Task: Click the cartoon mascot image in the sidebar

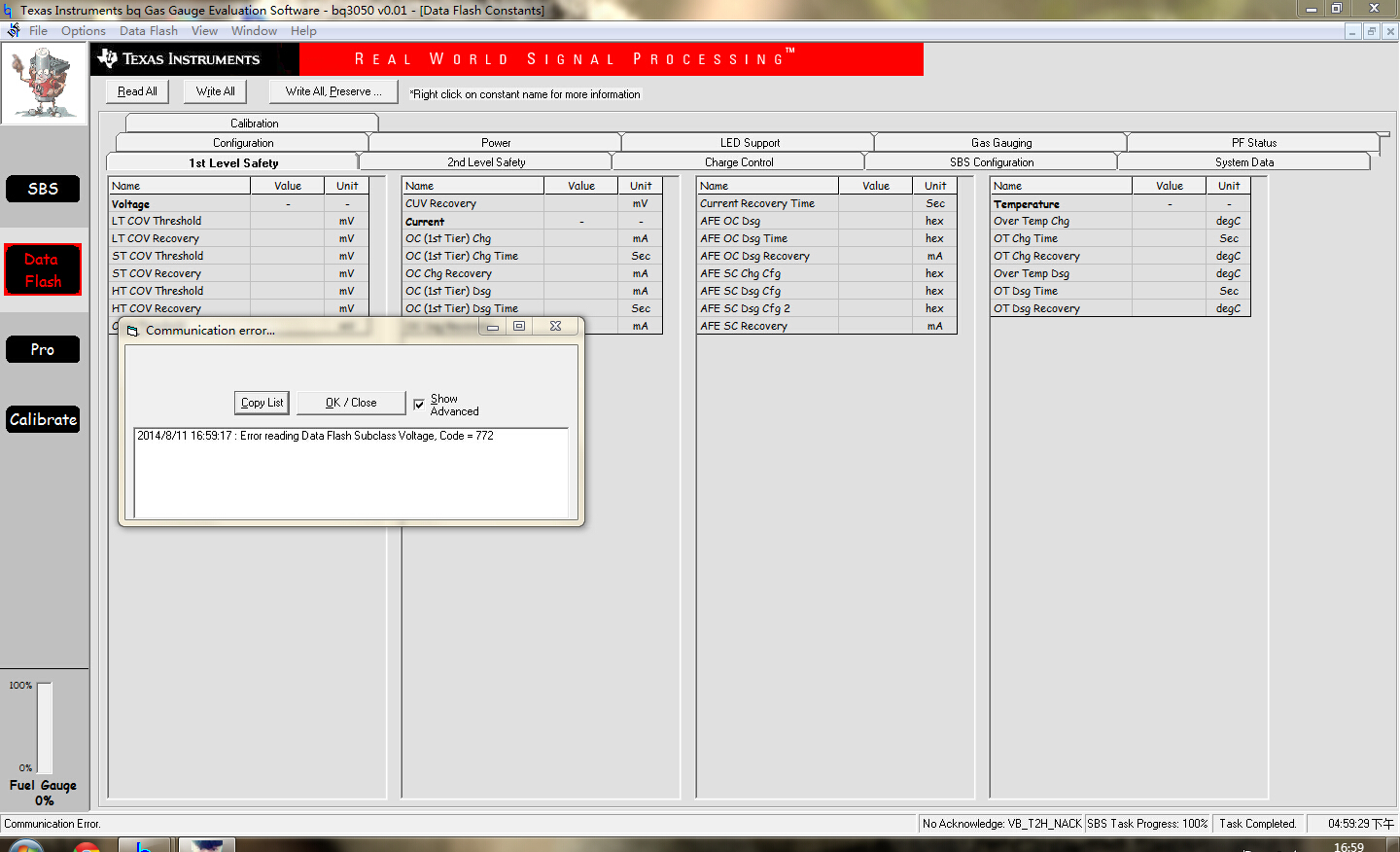Action: (x=44, y=84)
